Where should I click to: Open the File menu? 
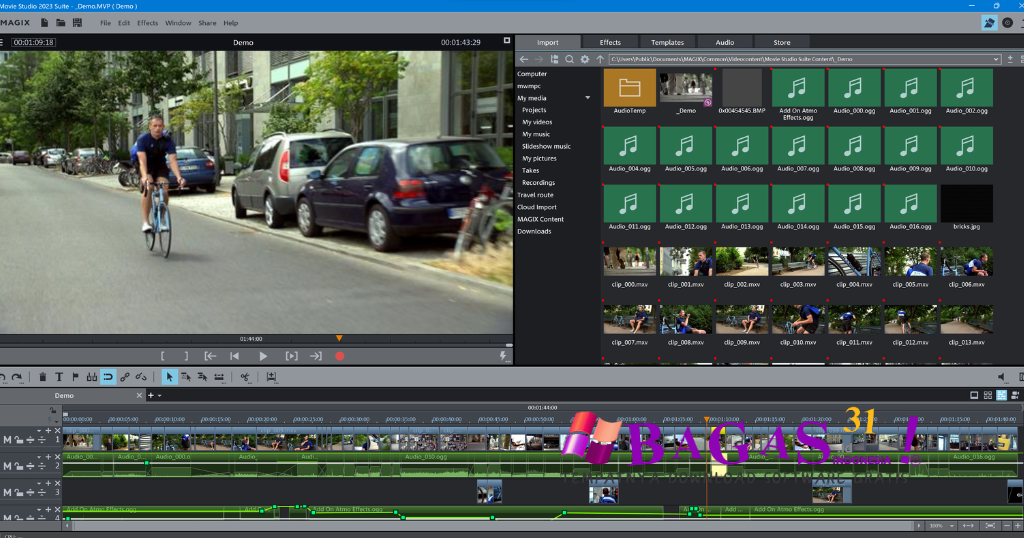point(105,23)
